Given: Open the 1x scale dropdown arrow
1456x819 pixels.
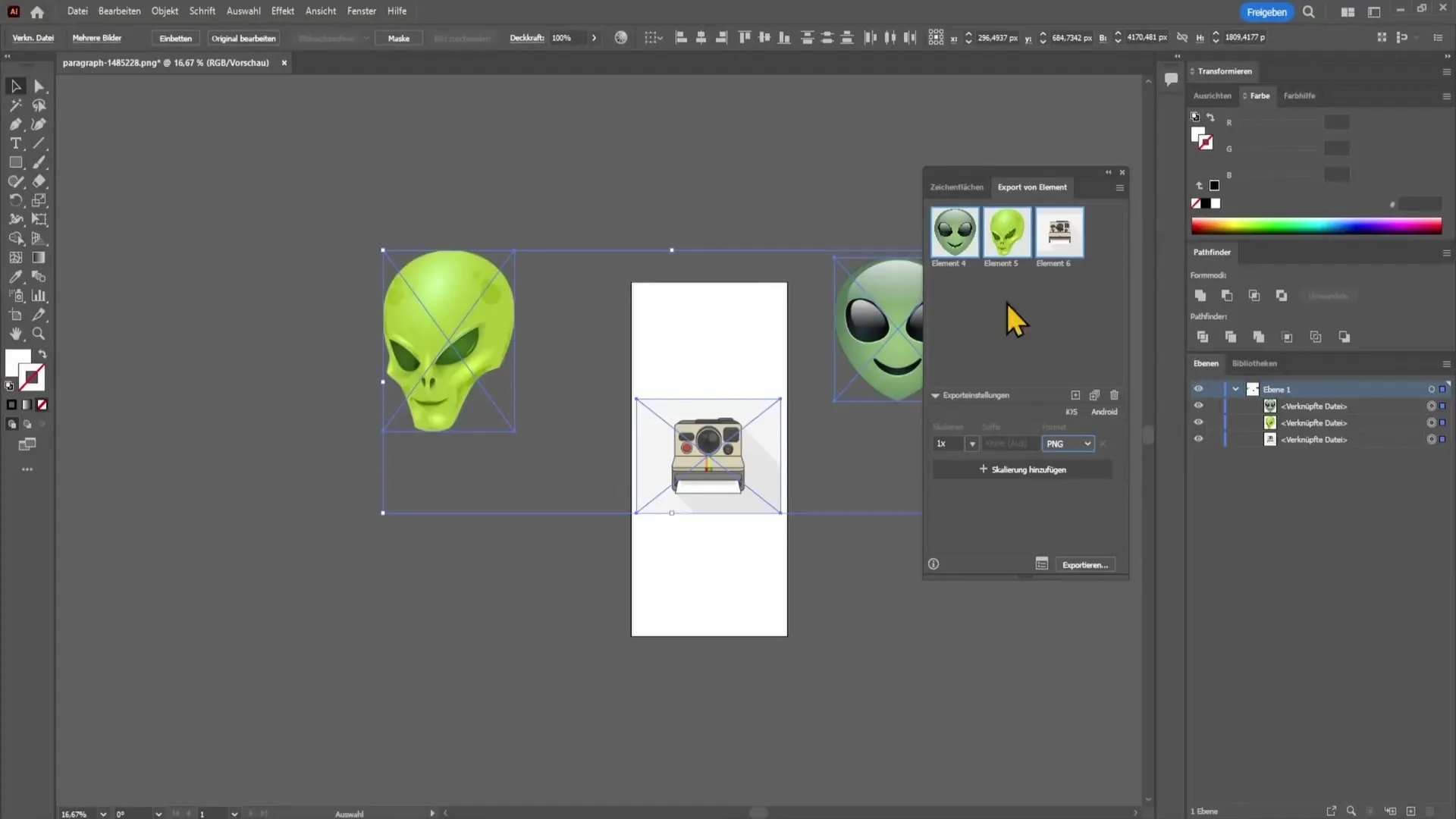Looking at the screenshot, I should [971, 444].
